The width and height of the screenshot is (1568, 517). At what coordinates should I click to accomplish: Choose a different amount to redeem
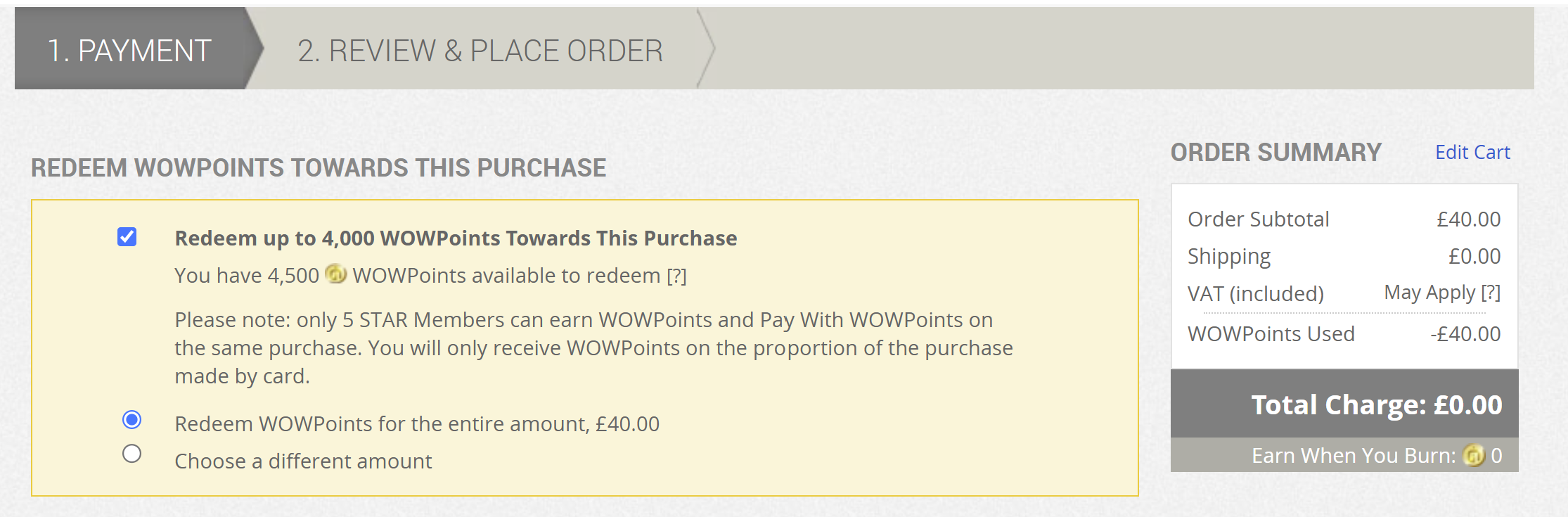[131, 454]
